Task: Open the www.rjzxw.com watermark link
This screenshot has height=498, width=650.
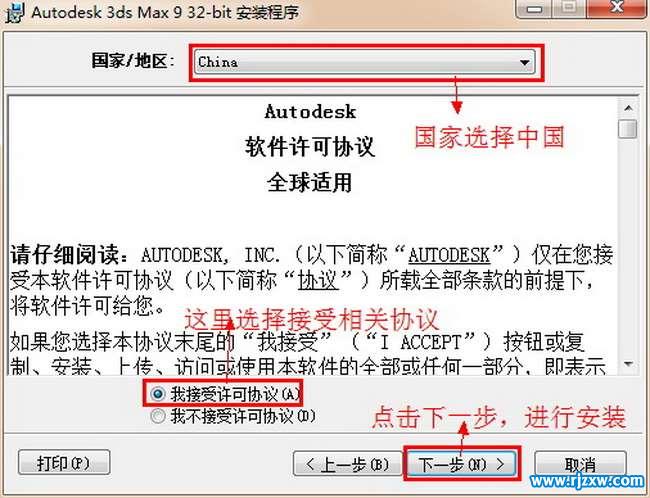Action: tap(587, 481)
